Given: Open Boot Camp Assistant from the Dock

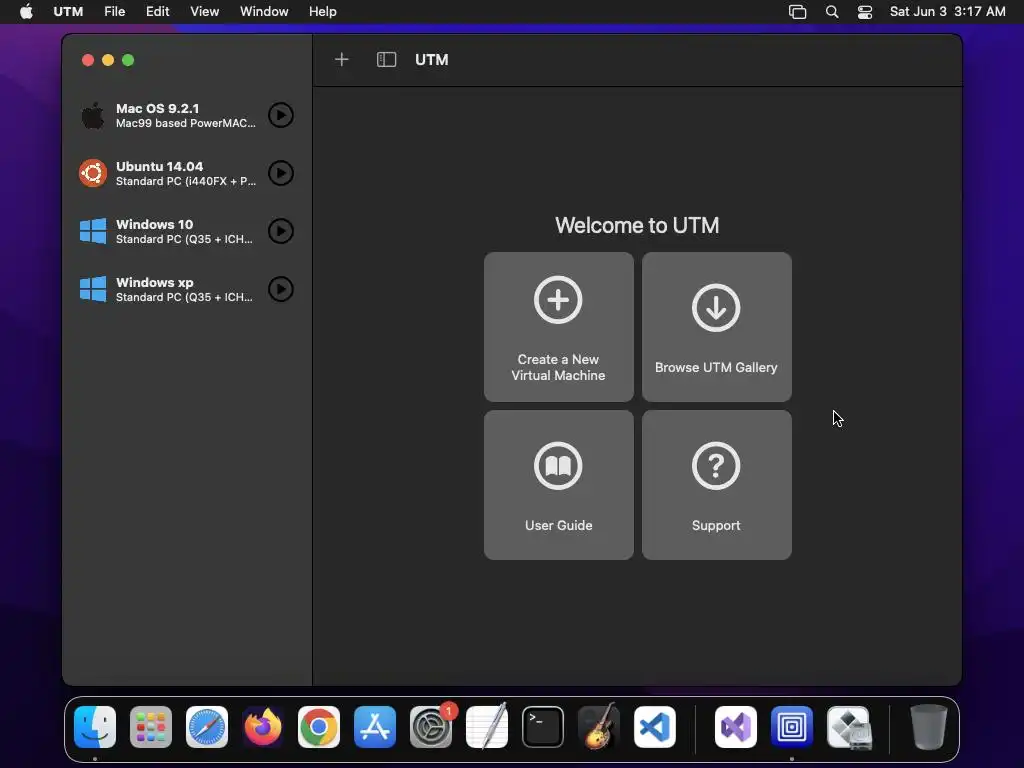Looking at the screenshot, I should pyautogui.click(x=849, y=727).
